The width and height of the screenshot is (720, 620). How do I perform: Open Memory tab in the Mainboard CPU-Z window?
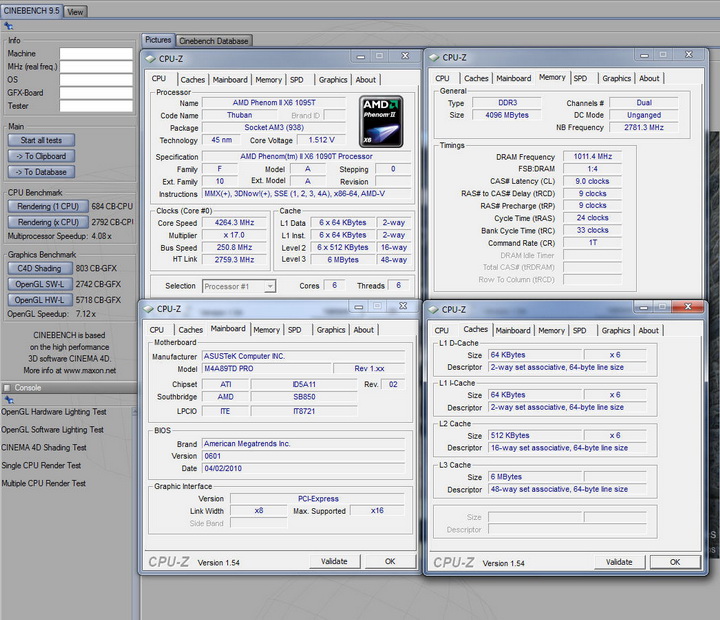(x=266, y=330)
